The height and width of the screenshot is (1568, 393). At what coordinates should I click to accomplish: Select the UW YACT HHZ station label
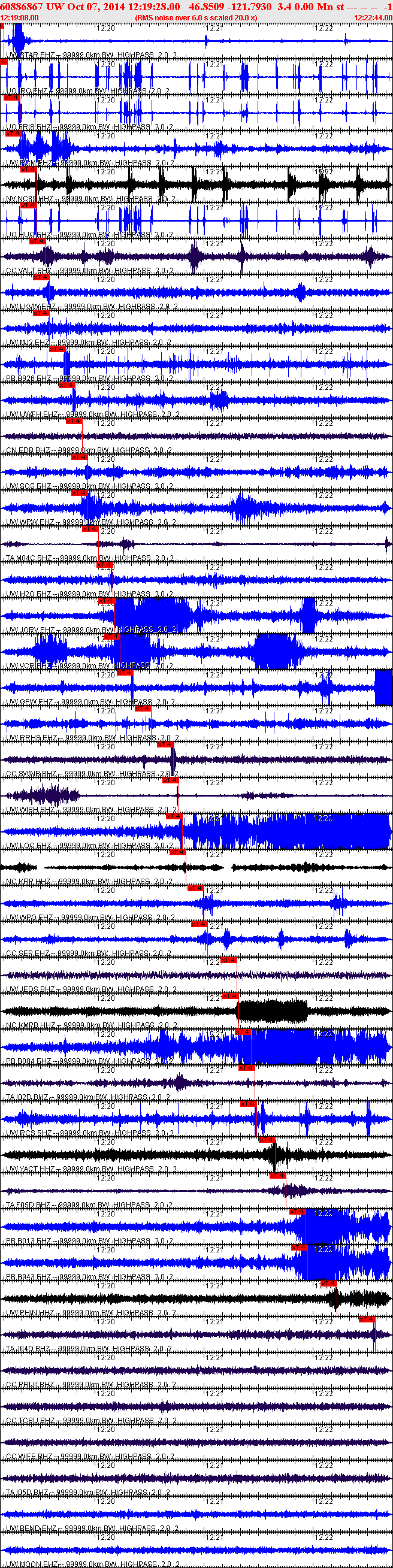(92, 1169)
